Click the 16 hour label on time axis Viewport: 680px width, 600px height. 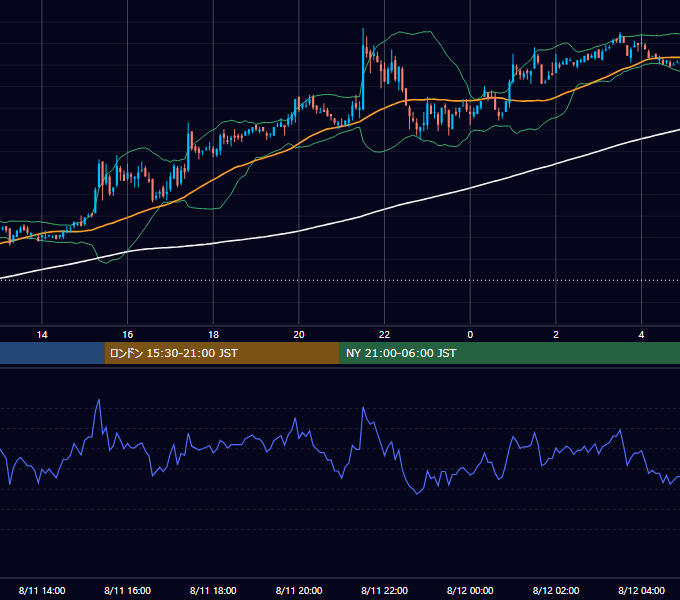[x=128, y=335]
